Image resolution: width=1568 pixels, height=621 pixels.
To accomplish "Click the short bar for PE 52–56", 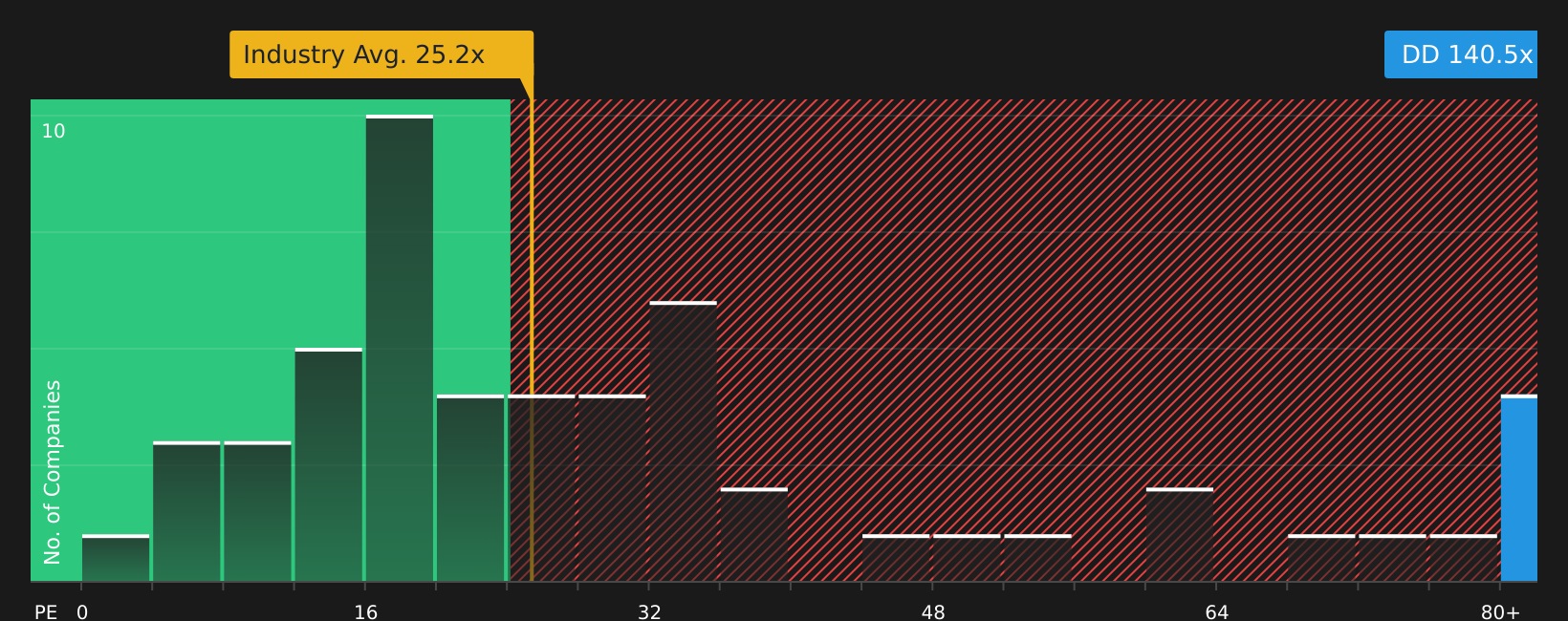I will [1037, 558].
